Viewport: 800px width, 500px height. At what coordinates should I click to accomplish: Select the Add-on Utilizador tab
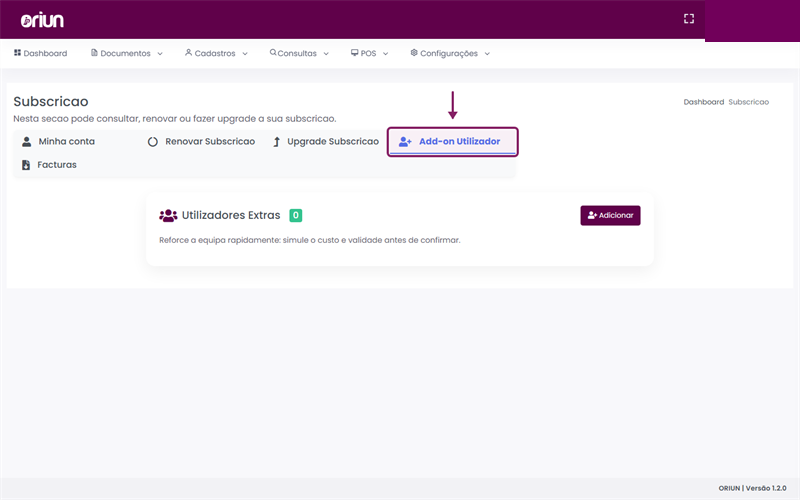coord(453,142)
